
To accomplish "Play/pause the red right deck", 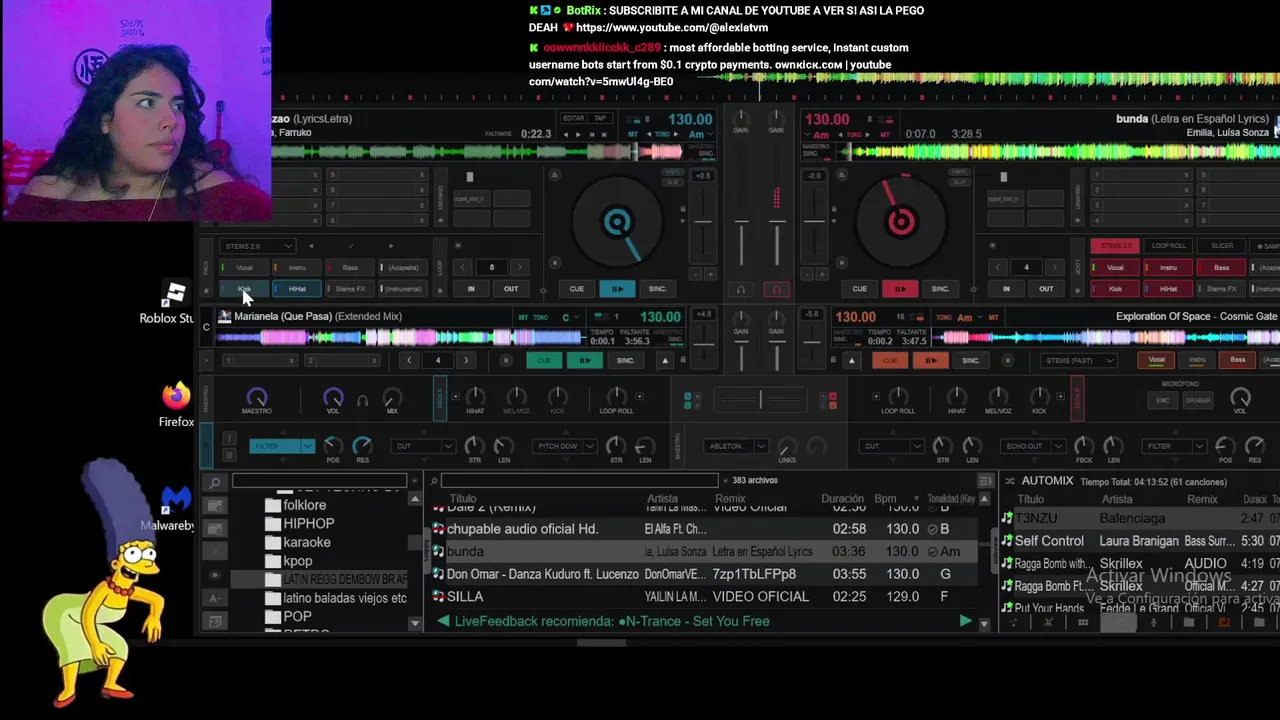I will (x=900, y=289).
